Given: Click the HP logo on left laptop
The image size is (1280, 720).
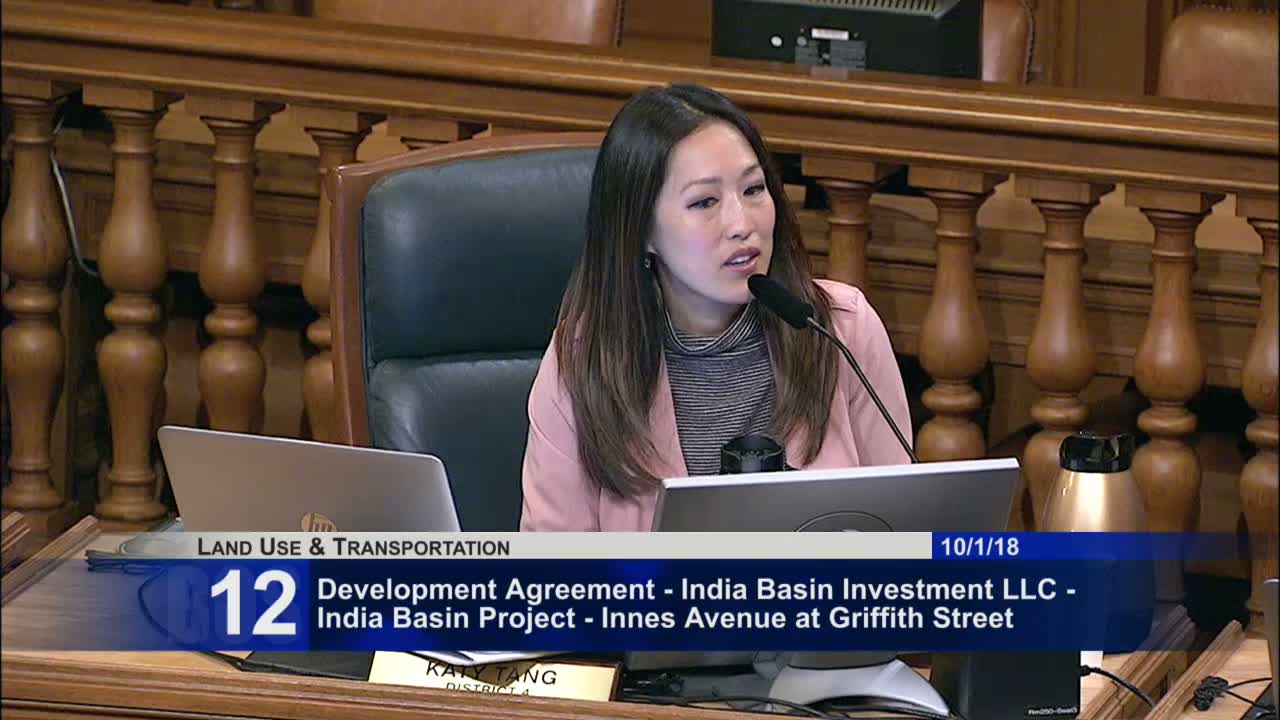Looking at the screenshot, I should 317,523.
